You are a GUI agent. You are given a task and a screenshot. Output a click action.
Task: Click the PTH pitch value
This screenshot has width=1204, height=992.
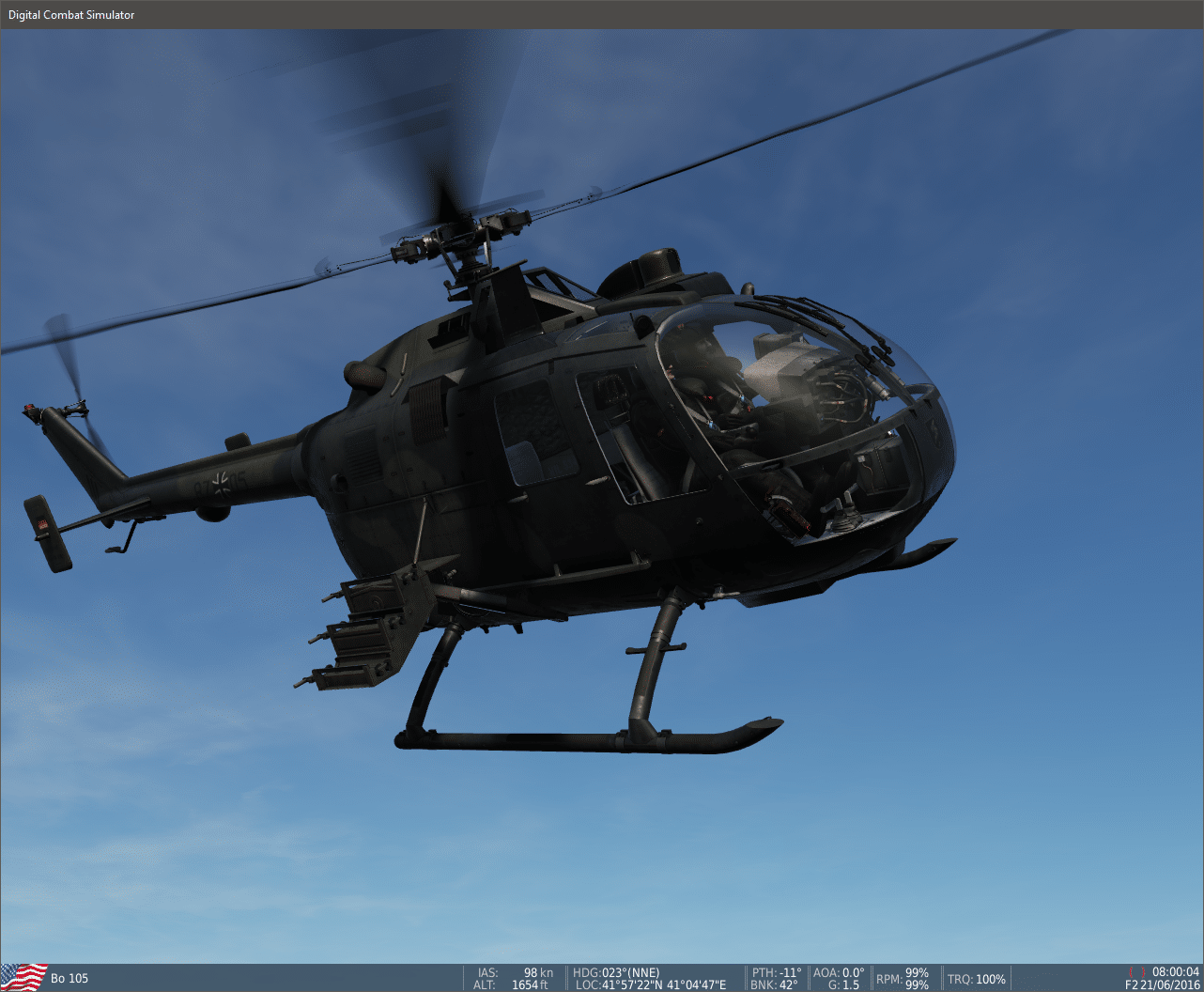coord(776,972)
